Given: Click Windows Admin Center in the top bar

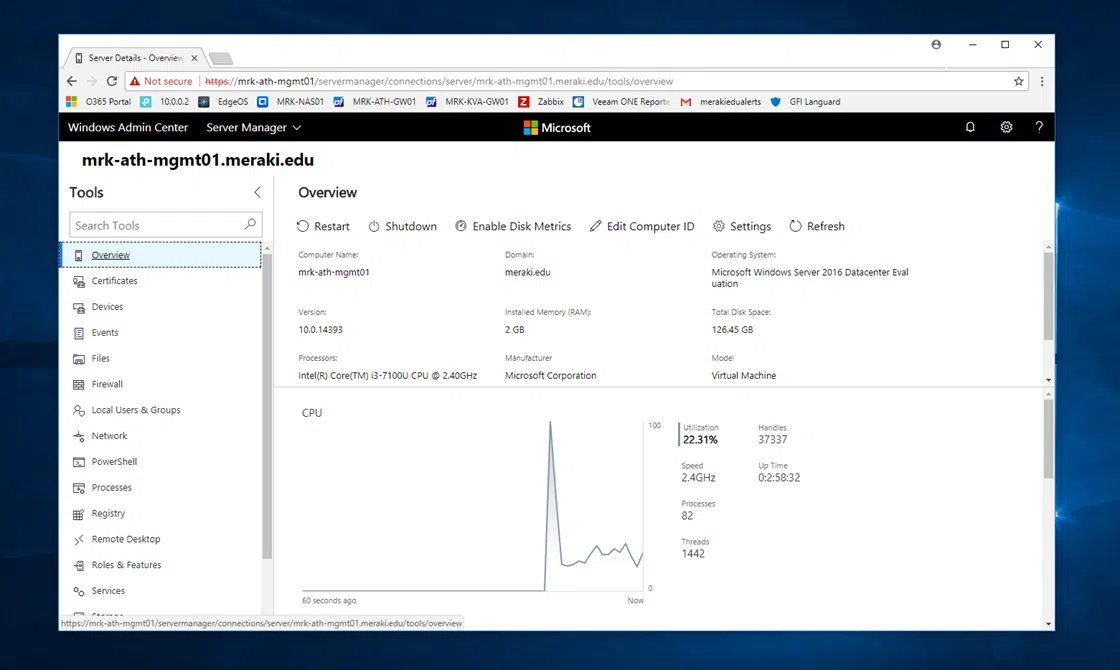Looking at the screenshot, I should coord(127,127).
